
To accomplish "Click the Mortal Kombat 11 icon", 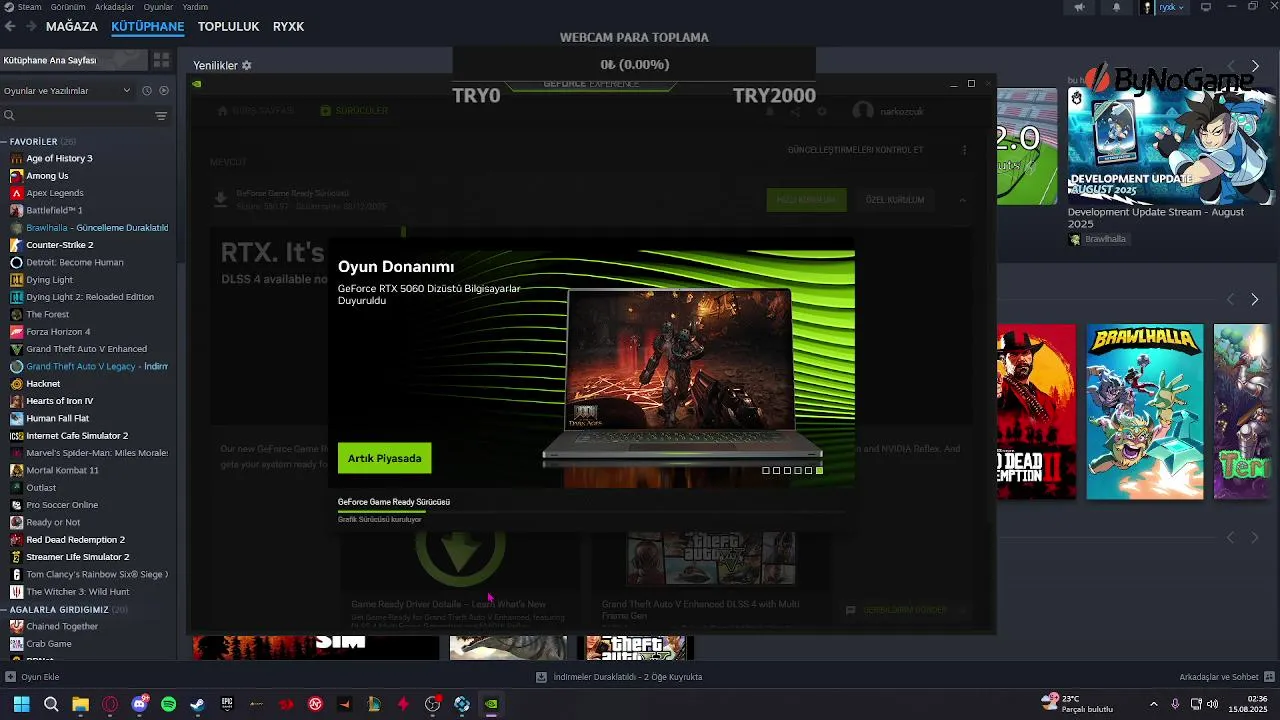I will click(x=16, y=470).
